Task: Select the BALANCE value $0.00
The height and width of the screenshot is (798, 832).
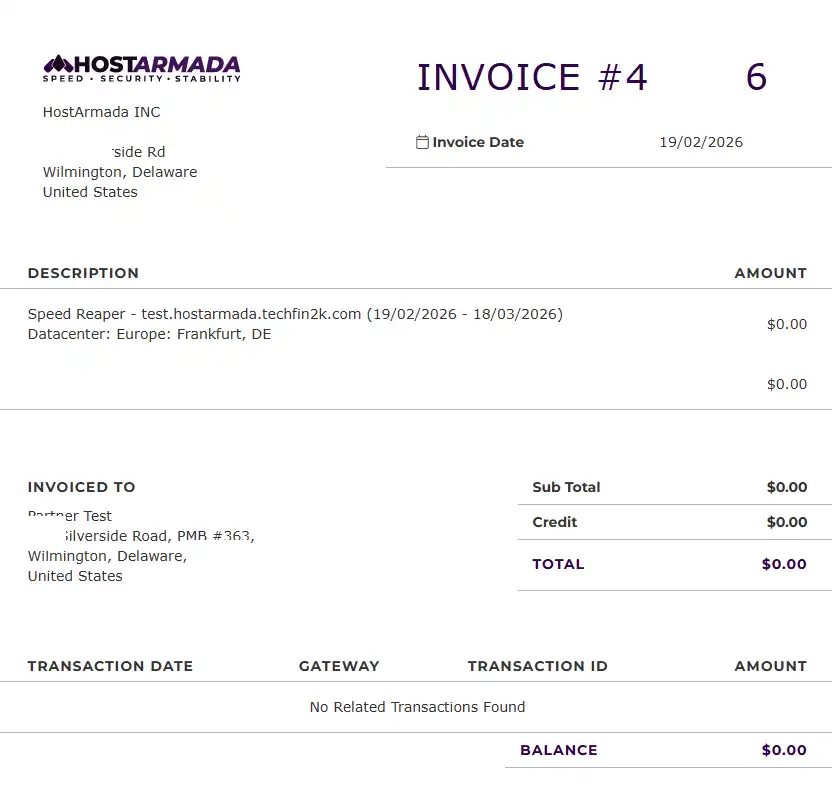Action: 784,750
